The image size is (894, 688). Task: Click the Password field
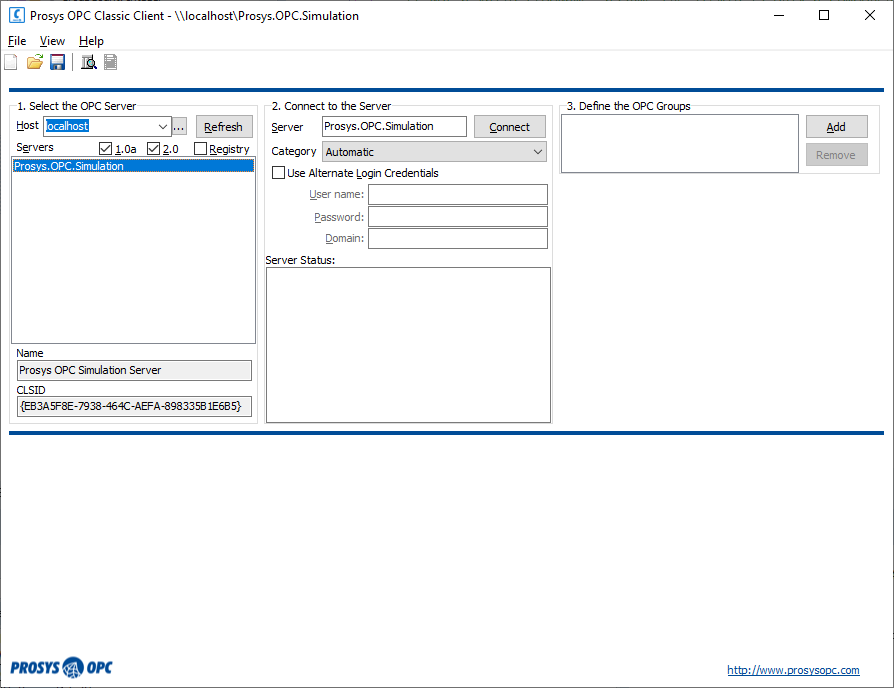tap(458, 217)
